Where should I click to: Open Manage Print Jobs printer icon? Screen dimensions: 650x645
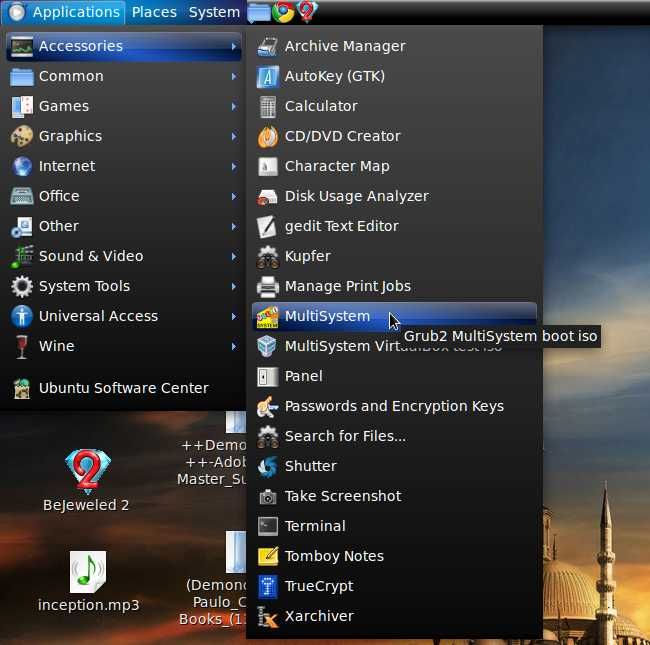click(x=268, y=286)
